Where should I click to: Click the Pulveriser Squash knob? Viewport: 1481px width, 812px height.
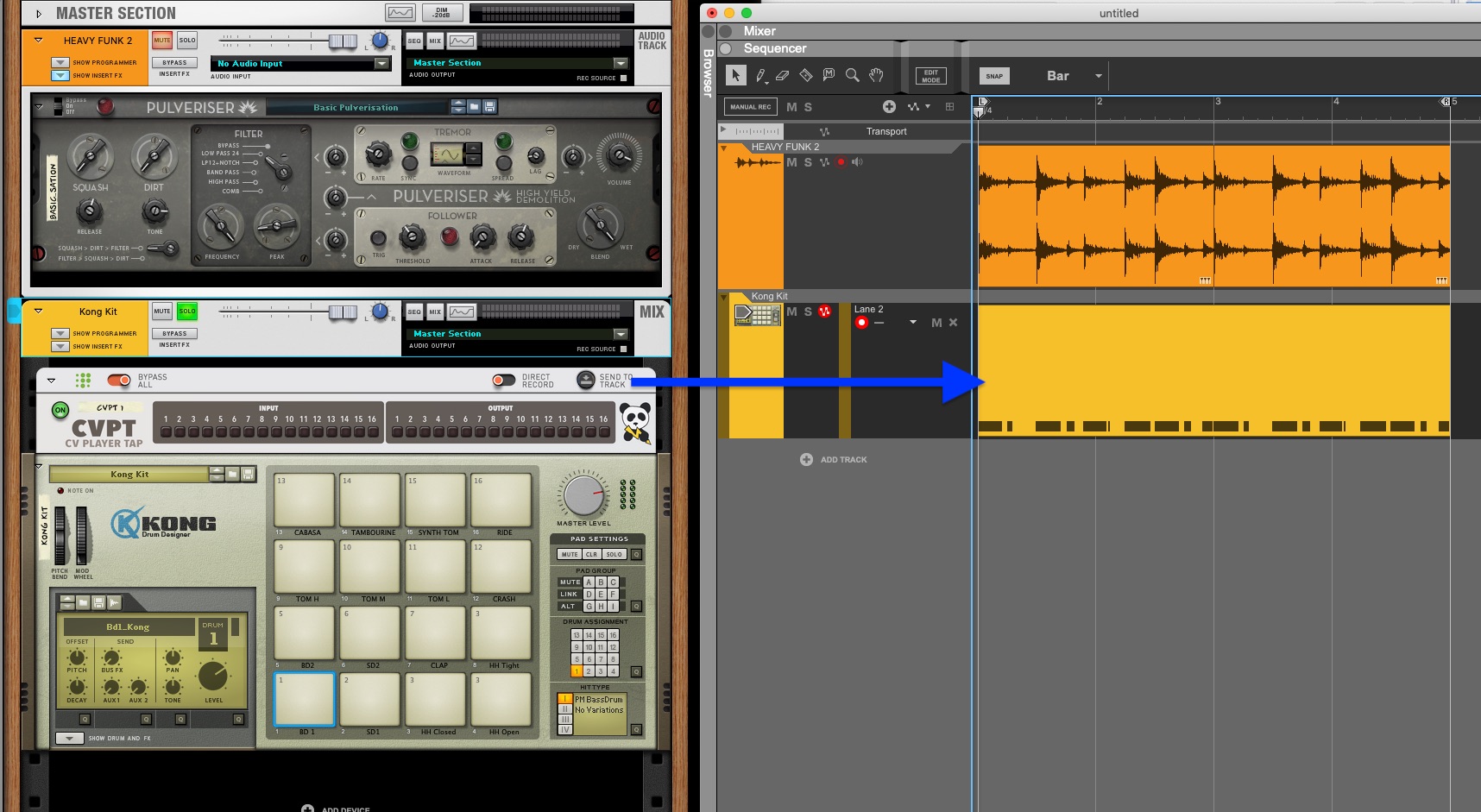click(x=90, y=156)
